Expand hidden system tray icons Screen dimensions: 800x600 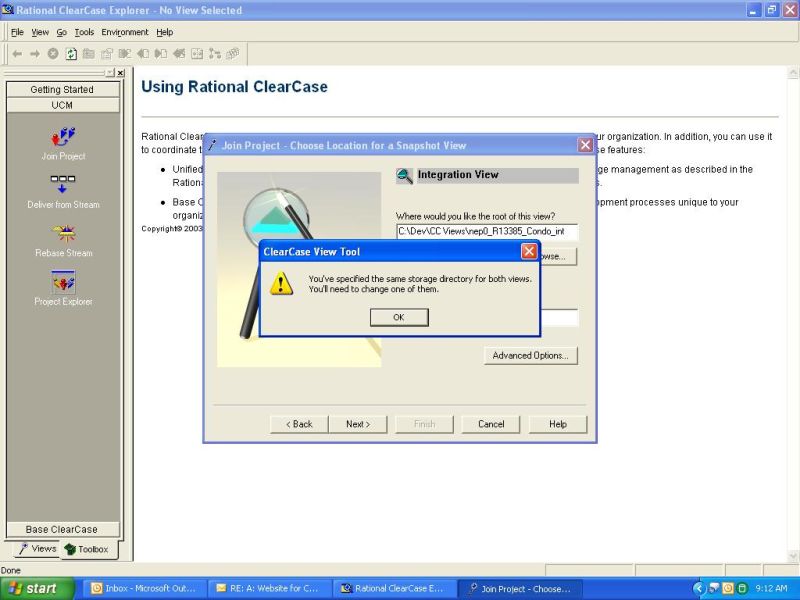(699, 588)
